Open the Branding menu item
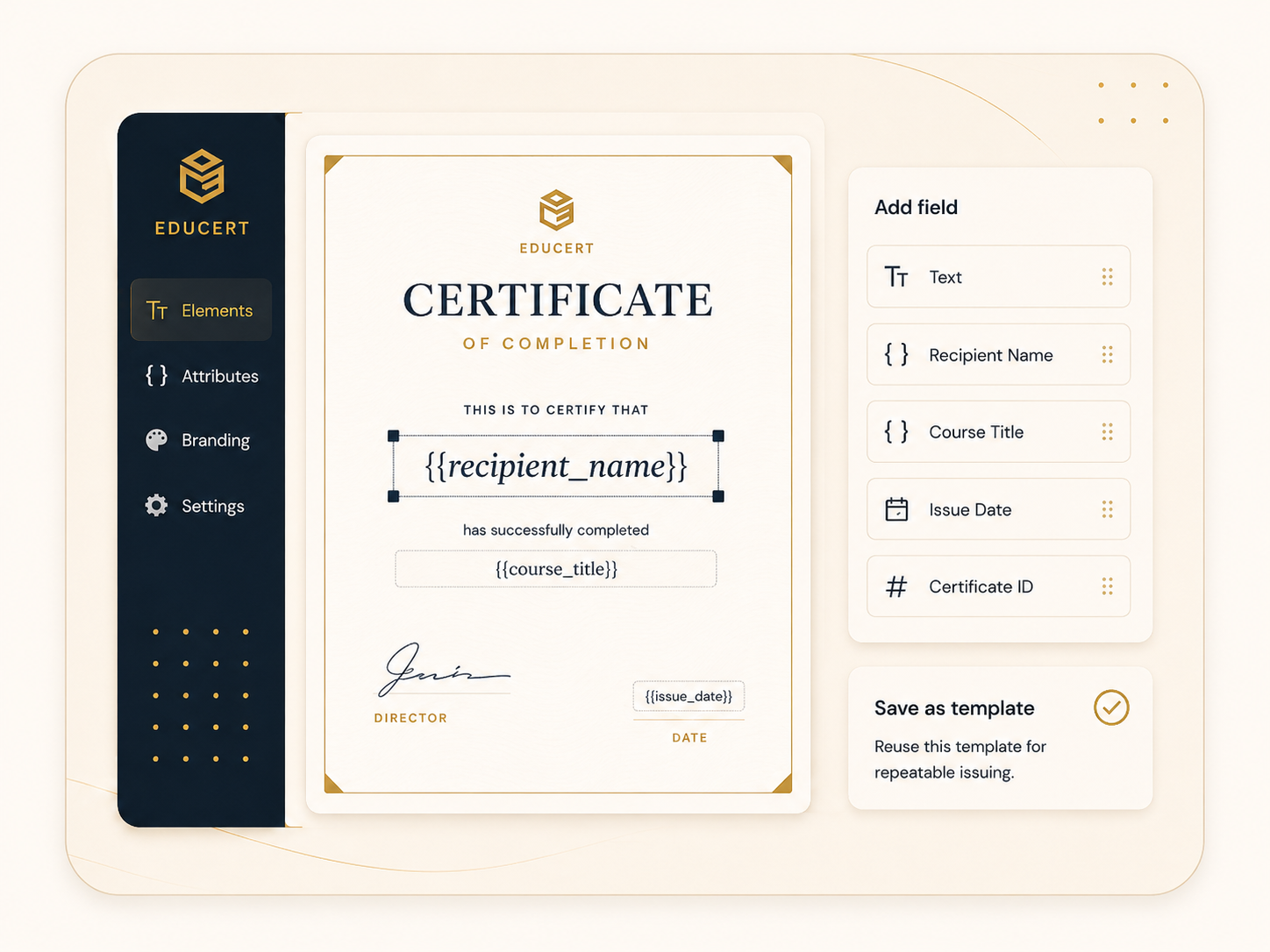Screen dimensions: 1270x952 tap(201, 439)
